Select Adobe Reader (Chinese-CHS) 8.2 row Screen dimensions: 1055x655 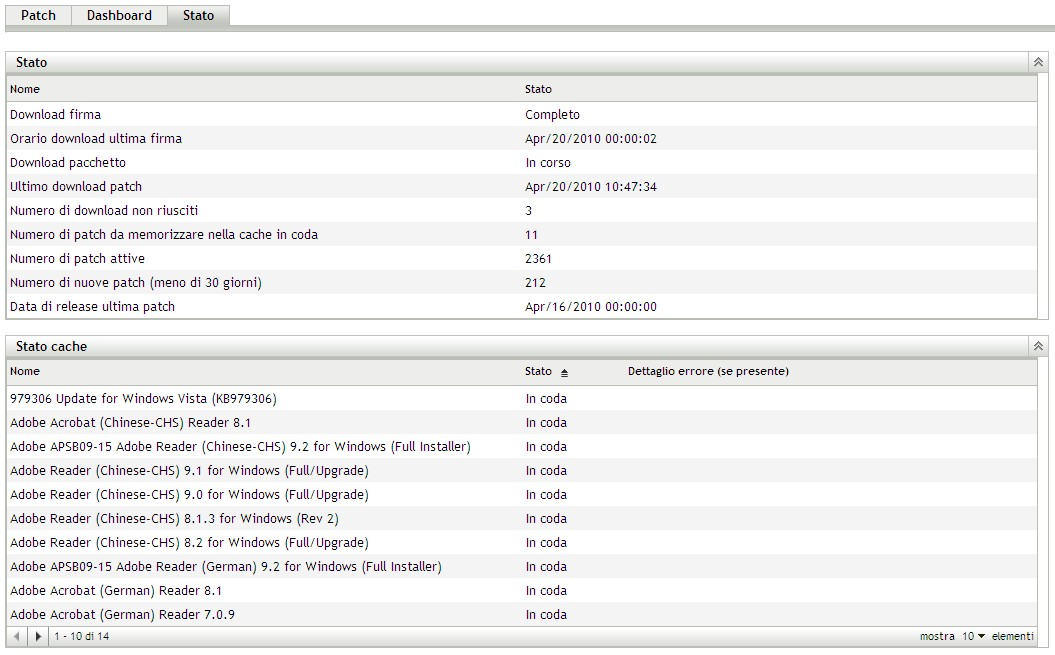coord(521,543)
